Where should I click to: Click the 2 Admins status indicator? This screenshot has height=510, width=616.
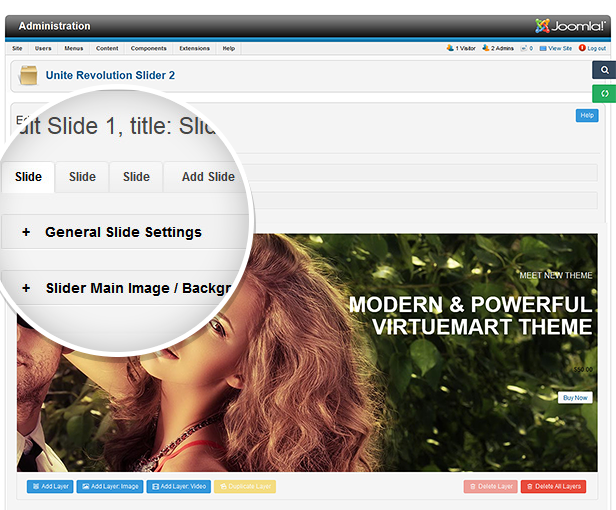tap(500, 48)
